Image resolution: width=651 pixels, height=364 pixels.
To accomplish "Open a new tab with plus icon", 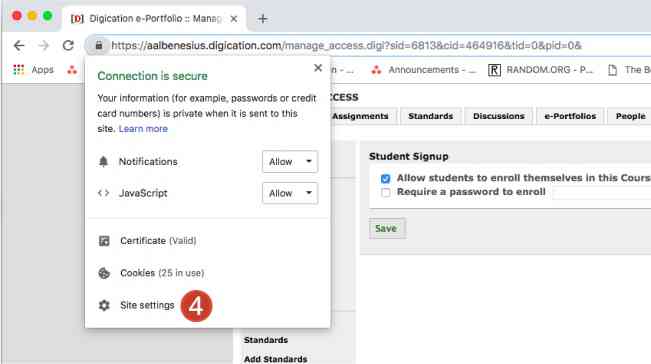I will (x=262, y=19).
